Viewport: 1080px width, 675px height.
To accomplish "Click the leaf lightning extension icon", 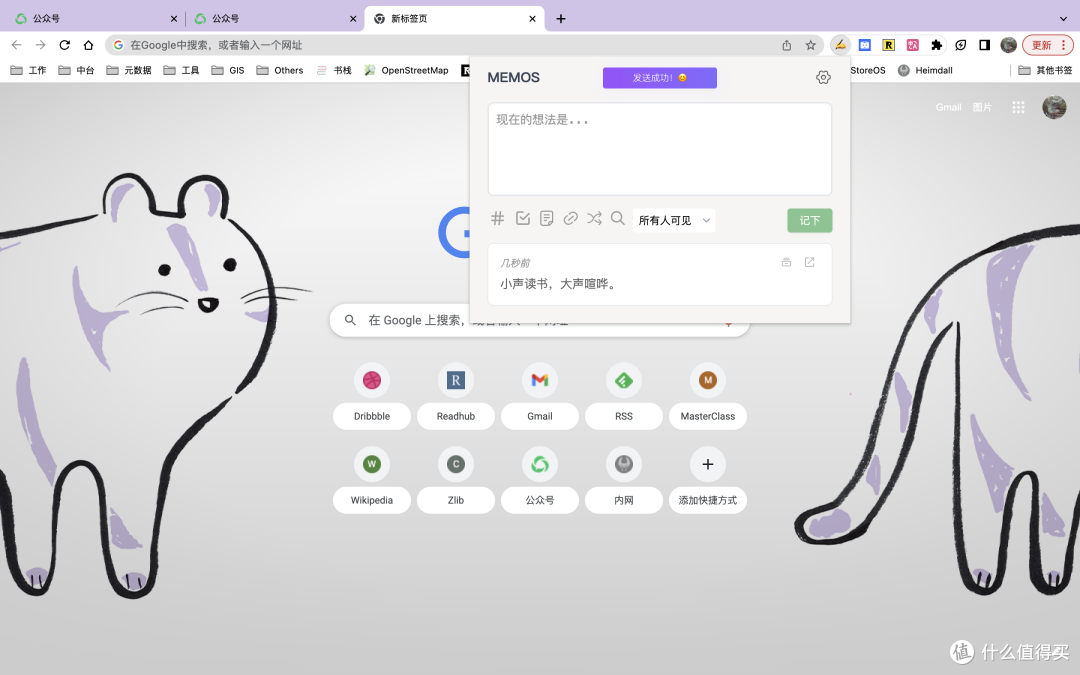I will coord(961,45).
